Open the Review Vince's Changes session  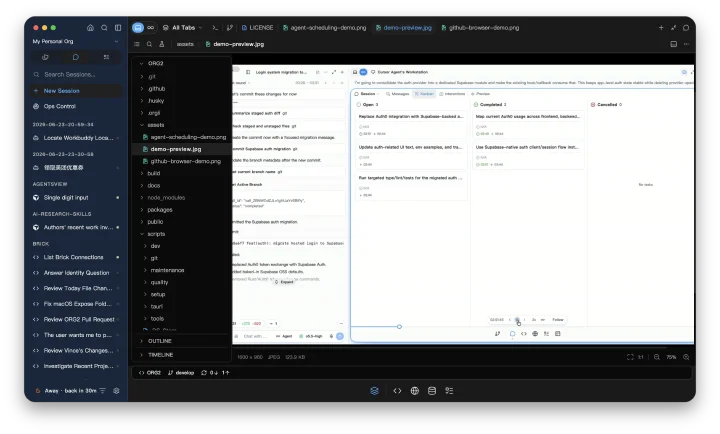pyautogui.click(x=76, y=351)
